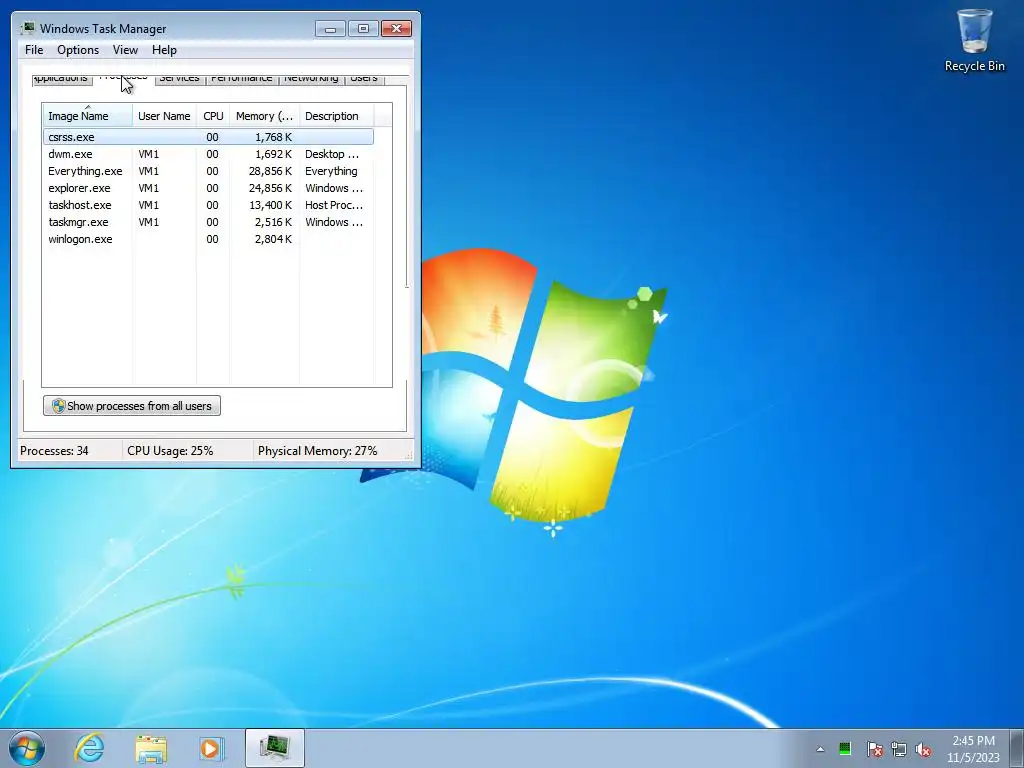Open Action Center flag tray icon
This screenshot has width=1024, height=768.
[874, 749]
